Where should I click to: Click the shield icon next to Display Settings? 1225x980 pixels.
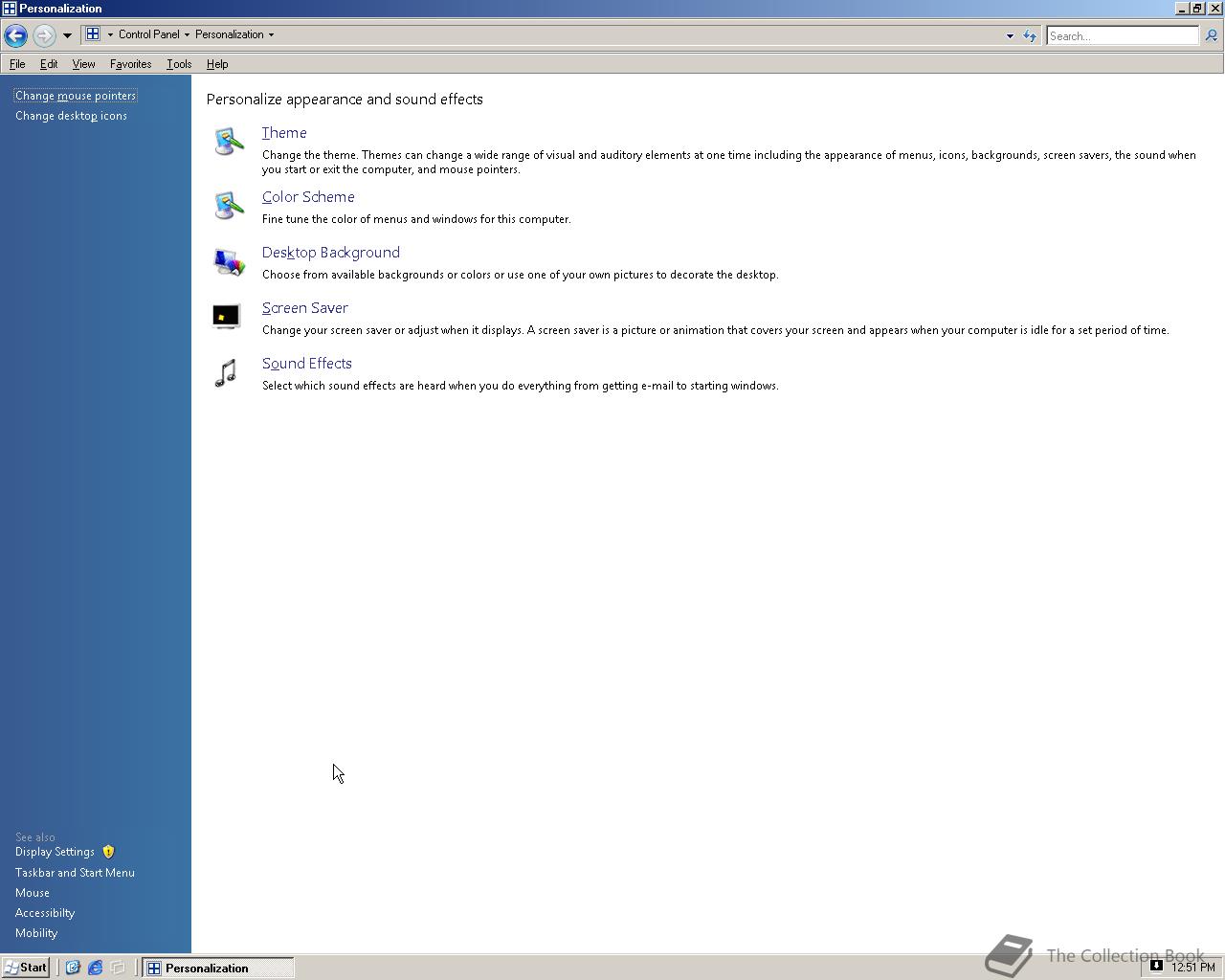tap(108, 852)
